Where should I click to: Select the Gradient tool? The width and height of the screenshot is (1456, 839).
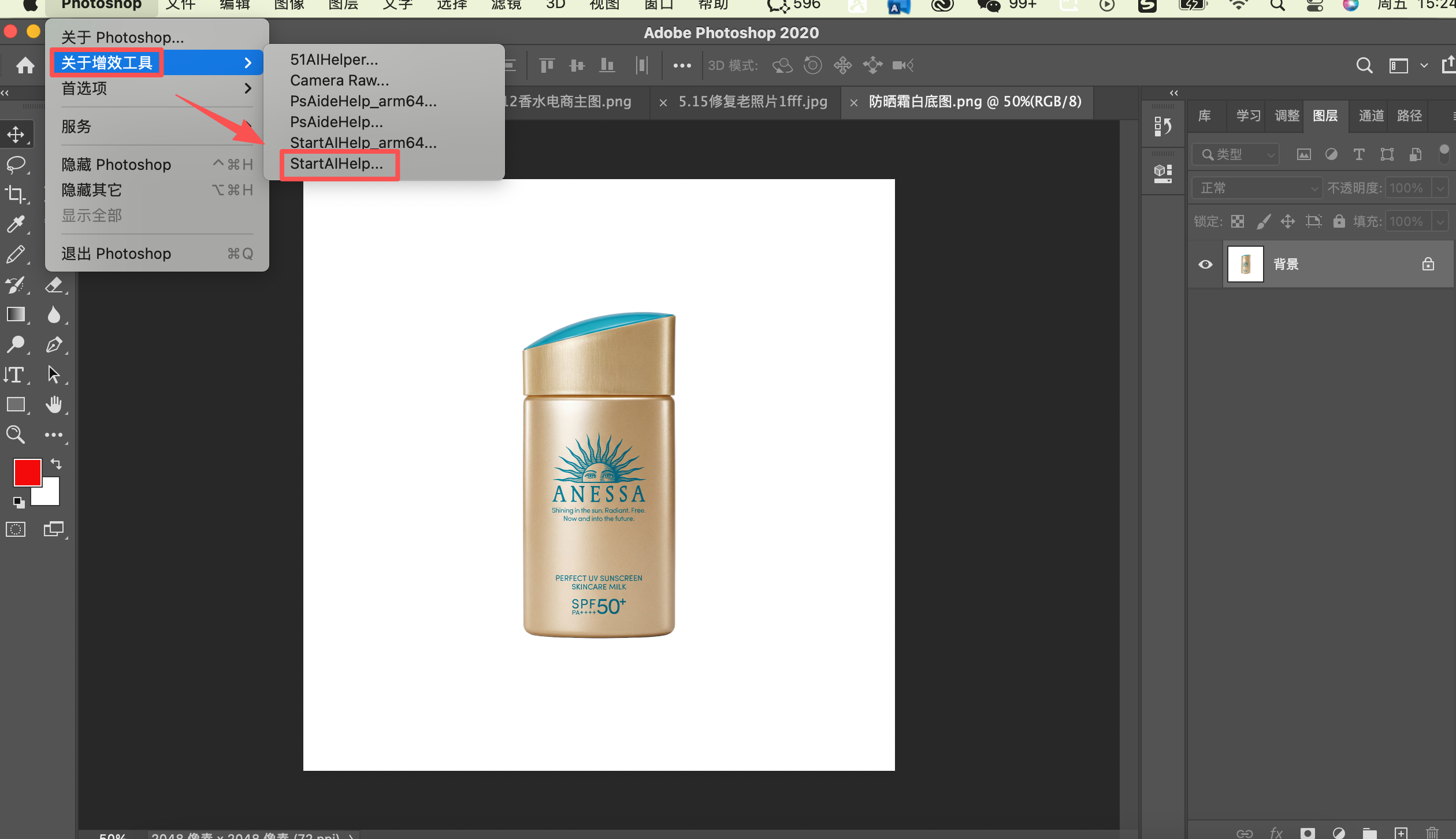pos(16,314)
